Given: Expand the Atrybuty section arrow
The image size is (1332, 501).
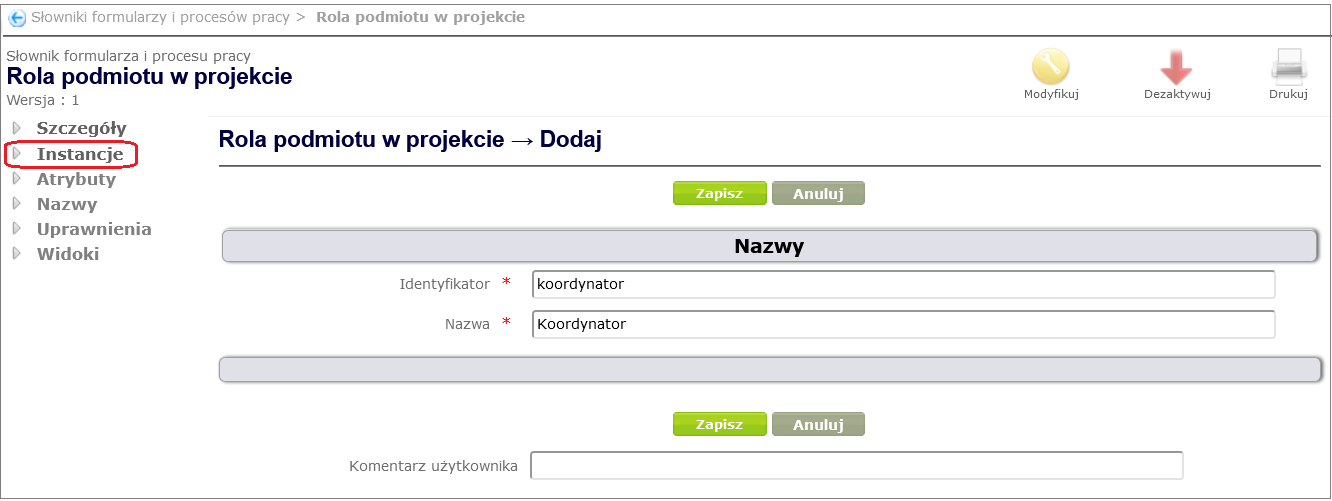Looking at the screenshot, I should click(17, 179).
